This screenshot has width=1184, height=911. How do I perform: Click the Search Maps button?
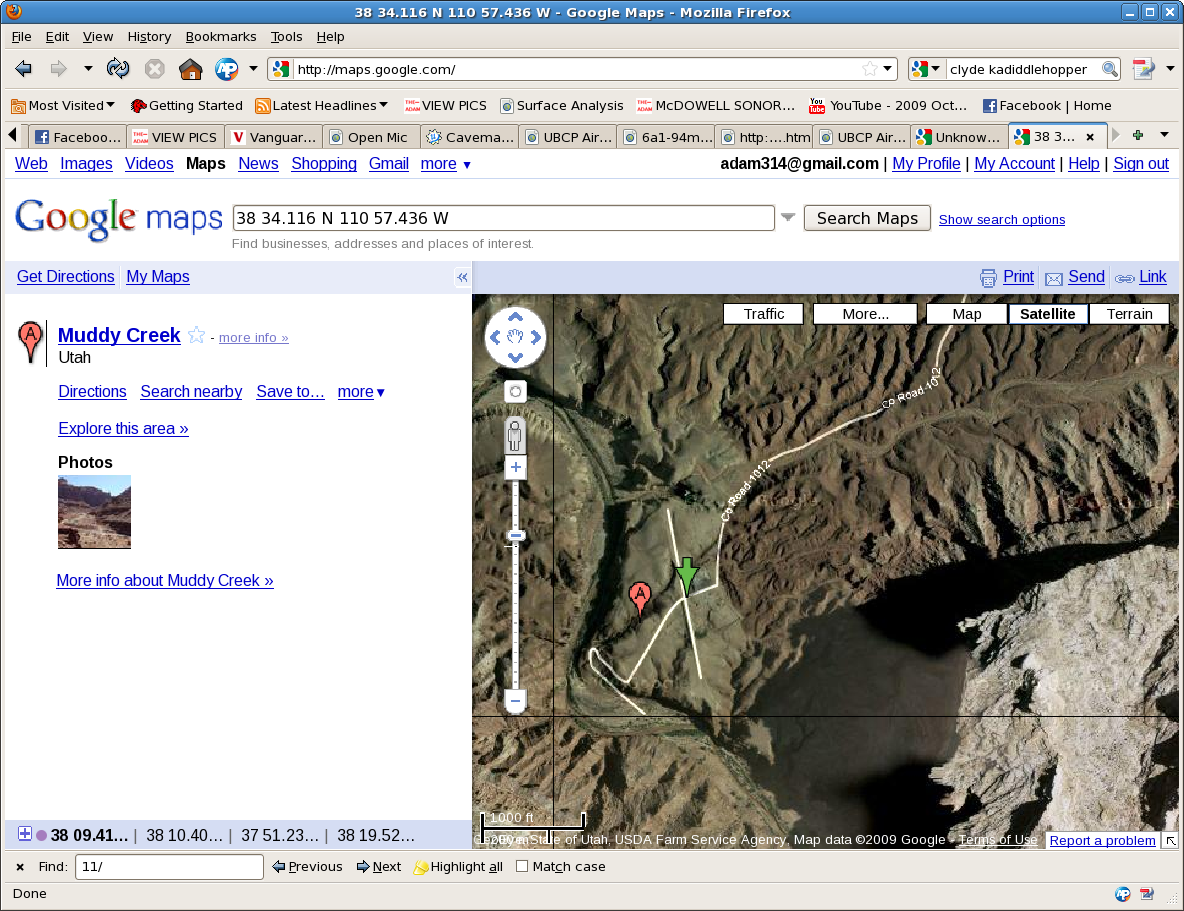[x=867, y=218]
